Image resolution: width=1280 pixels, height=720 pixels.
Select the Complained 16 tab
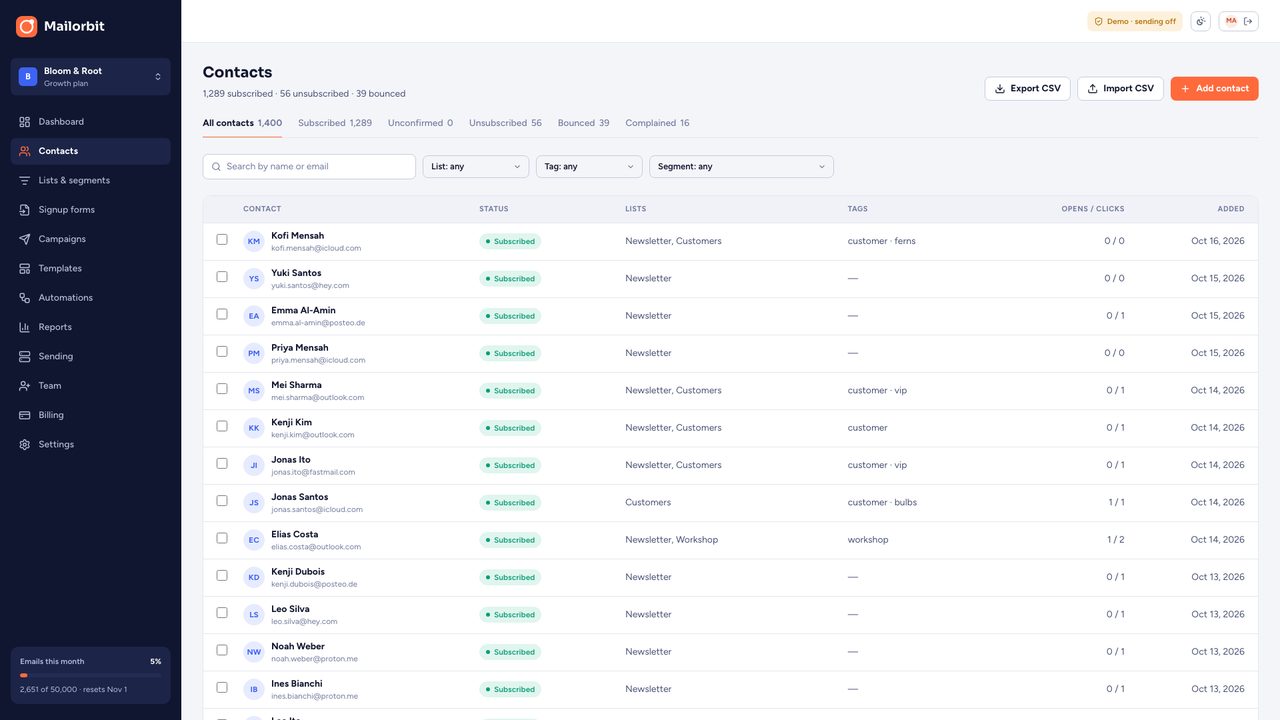pyautogui.click(x=657, y=123)
